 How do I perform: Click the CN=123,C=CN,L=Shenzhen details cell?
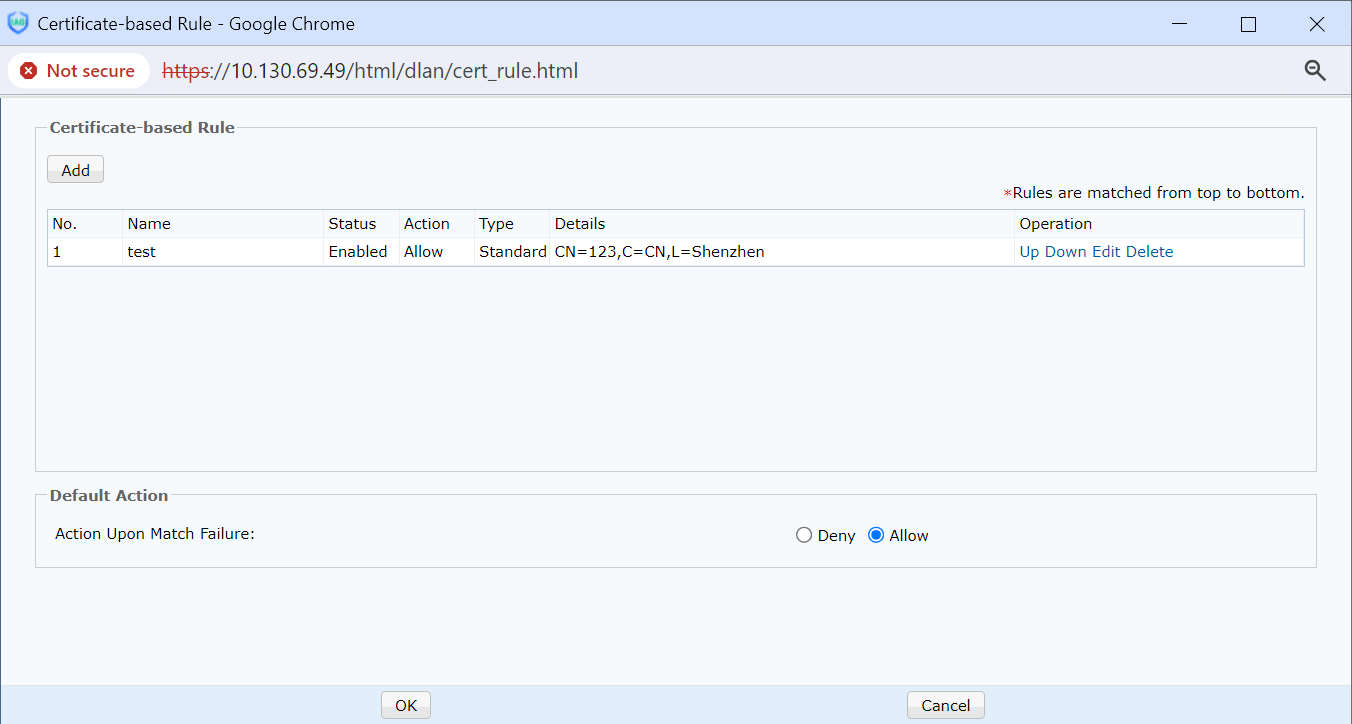659,252
